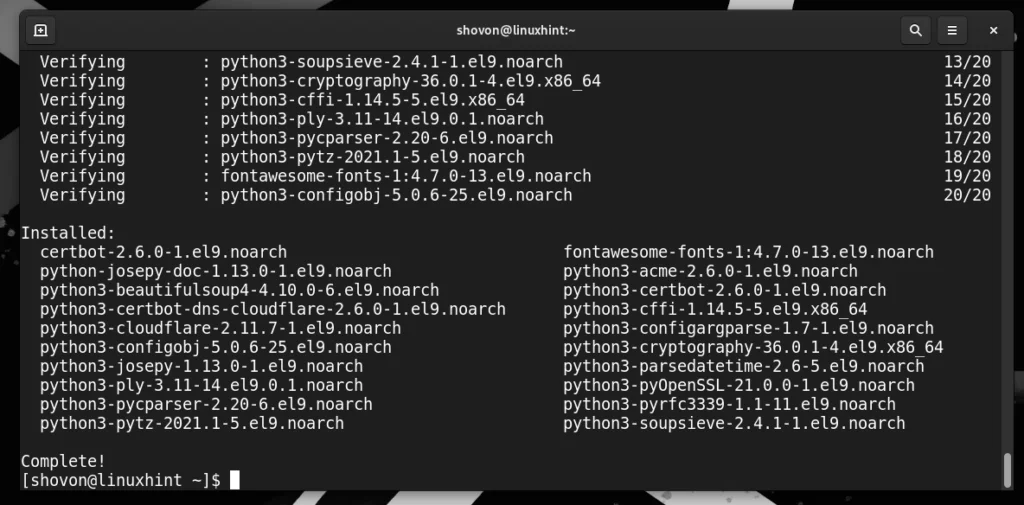The height and width of the screenshot is (505, 1024).
Task: Click the python3-pyrfc3339 package entry
Action: point(729,404)
